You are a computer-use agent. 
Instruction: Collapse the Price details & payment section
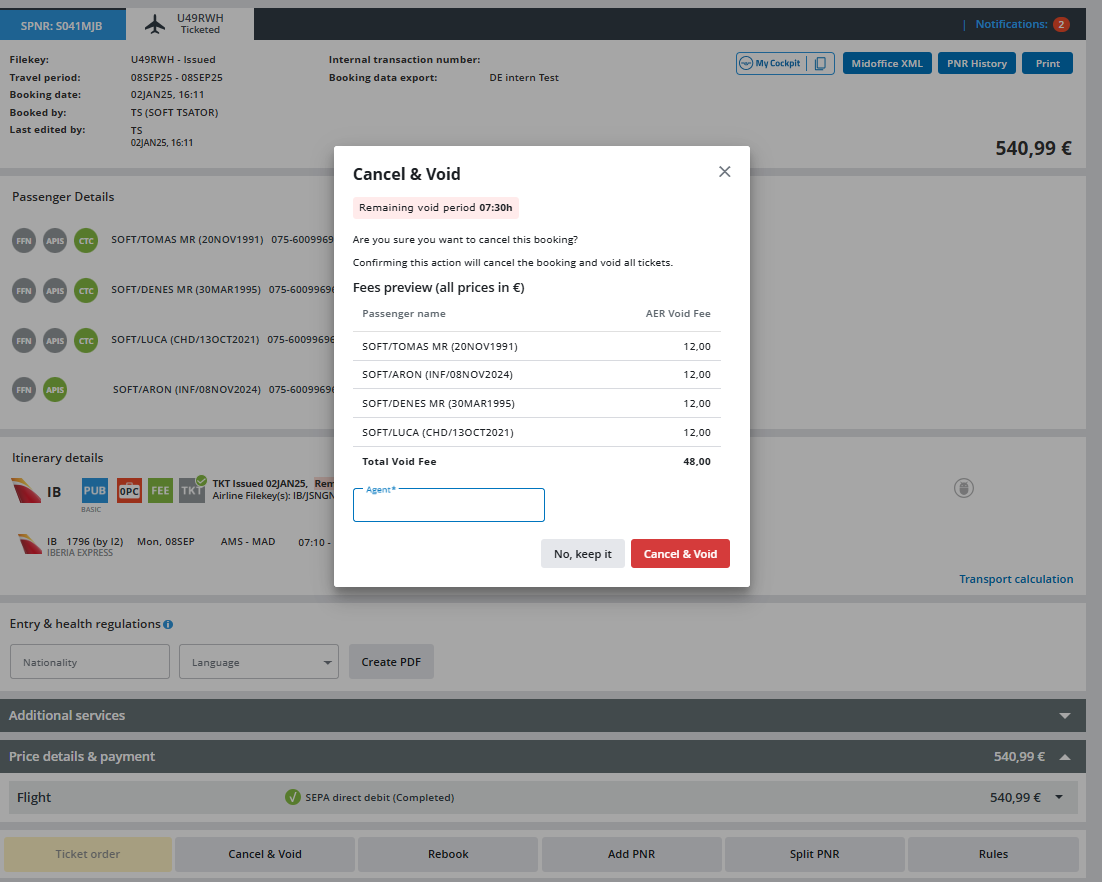point(1065,757)
